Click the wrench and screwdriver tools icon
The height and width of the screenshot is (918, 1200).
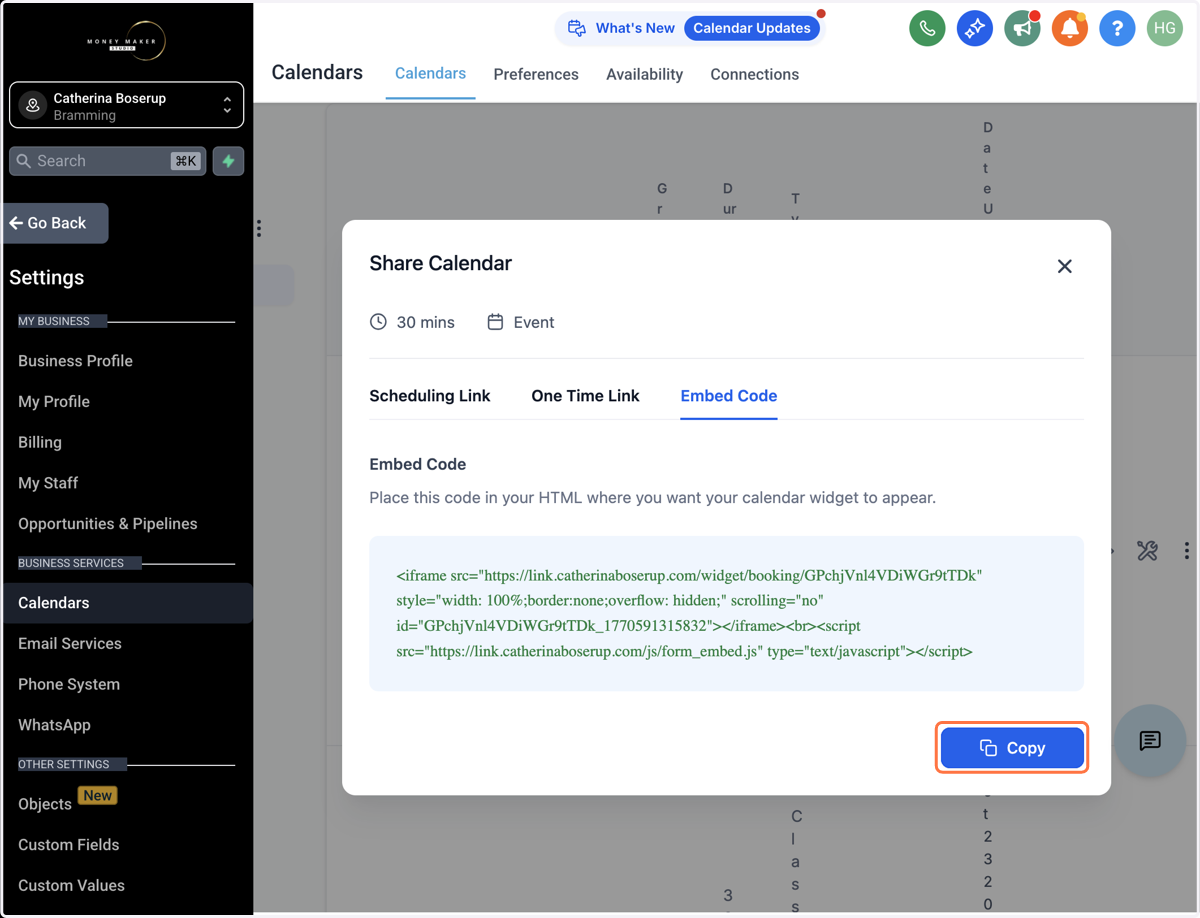point(1147,550)
